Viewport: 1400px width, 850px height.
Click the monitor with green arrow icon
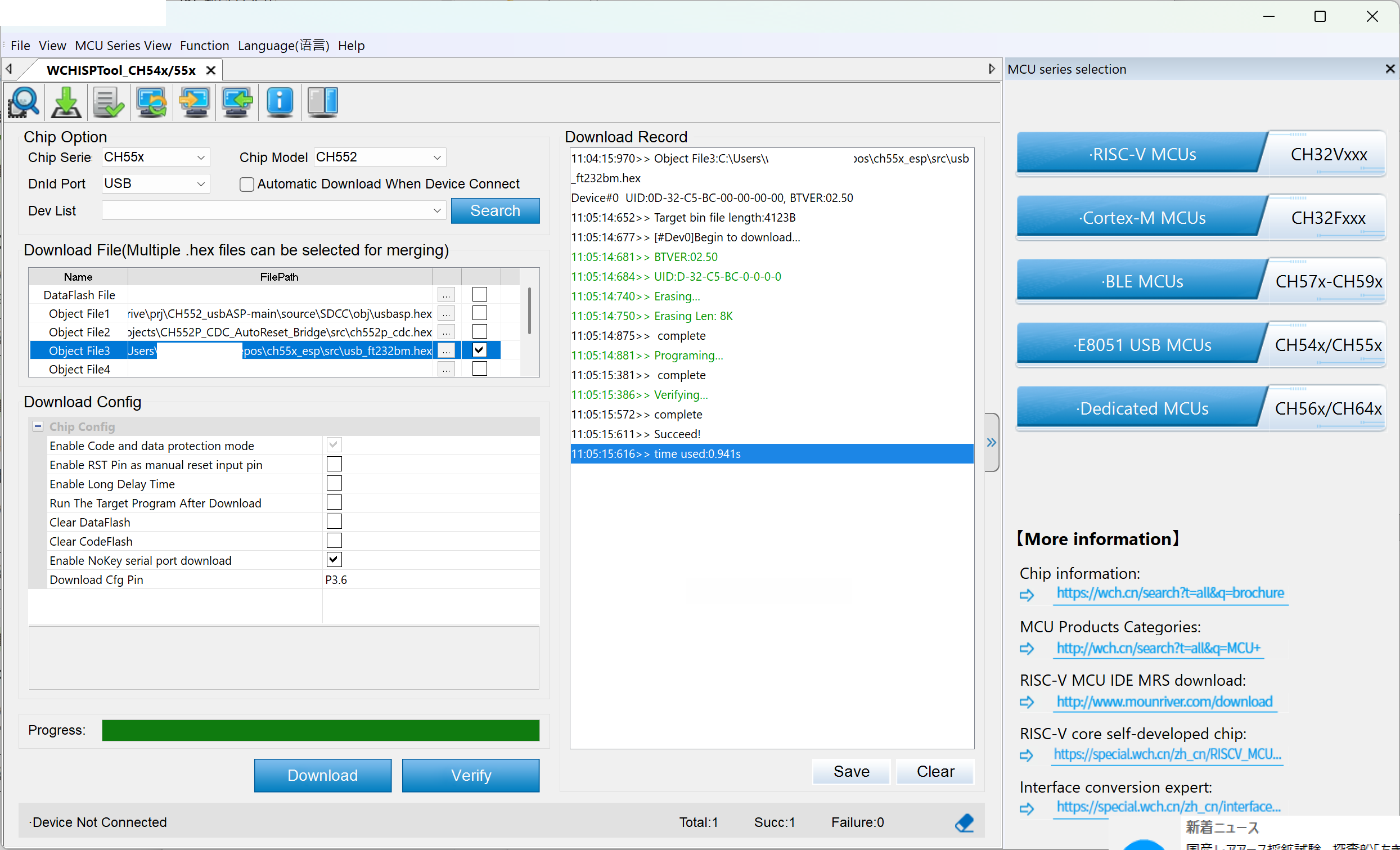point(237,102)
